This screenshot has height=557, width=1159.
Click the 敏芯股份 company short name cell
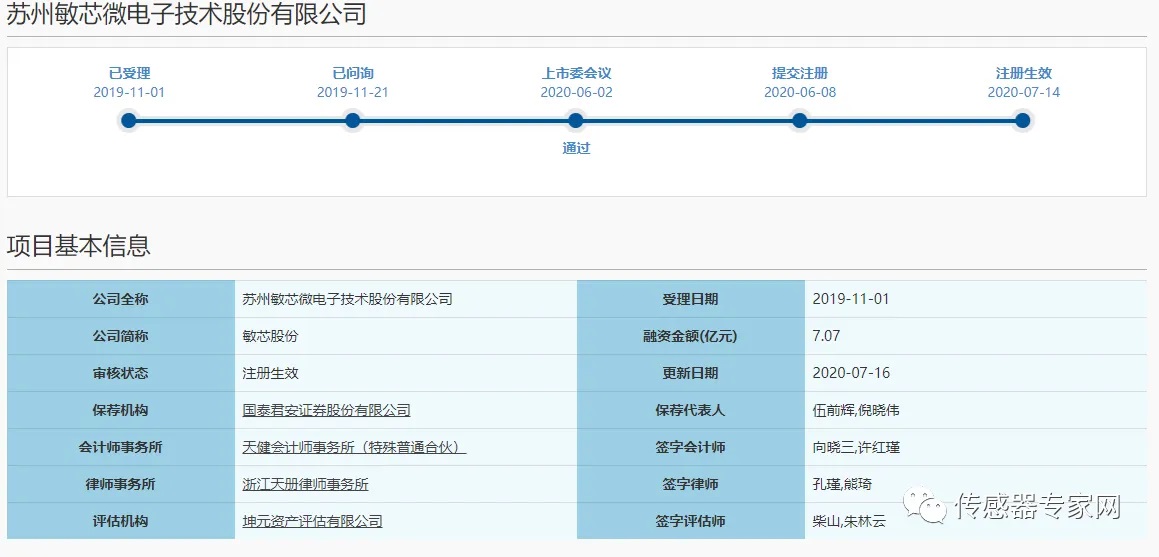point(270,336)
